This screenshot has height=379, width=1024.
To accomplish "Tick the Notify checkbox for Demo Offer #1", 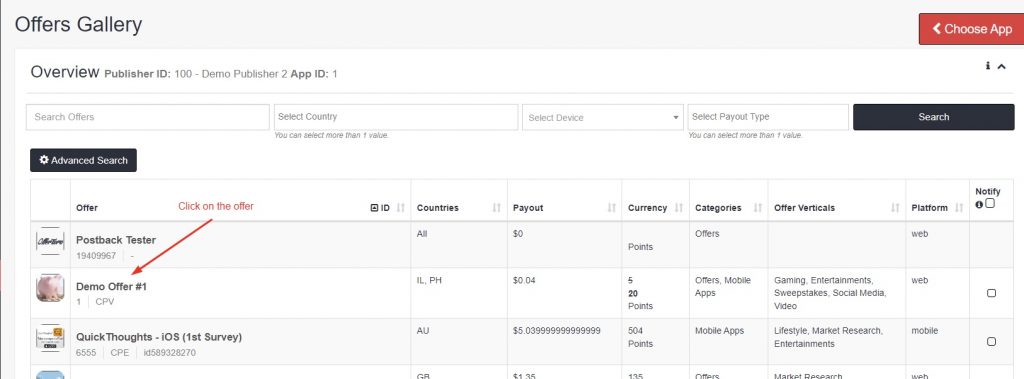I will tap(991, 293).
